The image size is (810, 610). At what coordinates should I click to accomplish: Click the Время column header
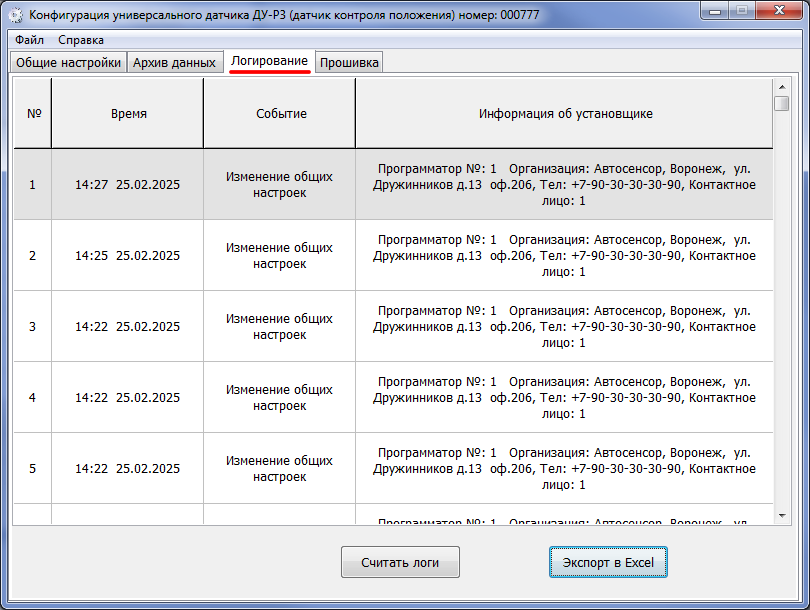coord(128,114)
